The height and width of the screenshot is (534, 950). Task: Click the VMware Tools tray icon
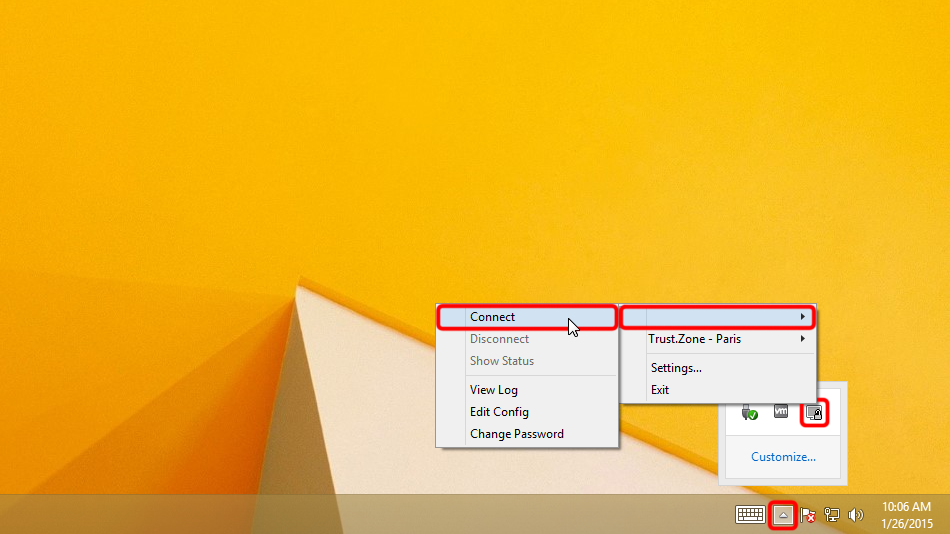click(x=781, y=412)
